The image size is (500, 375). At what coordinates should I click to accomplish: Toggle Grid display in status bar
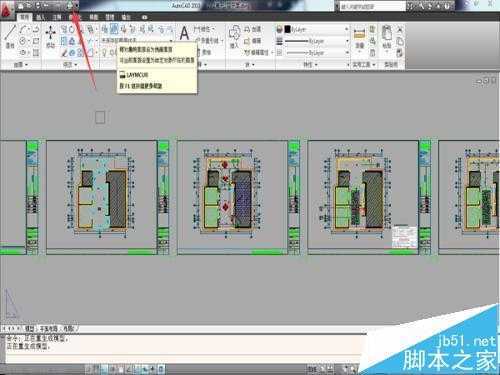[97, 369]
